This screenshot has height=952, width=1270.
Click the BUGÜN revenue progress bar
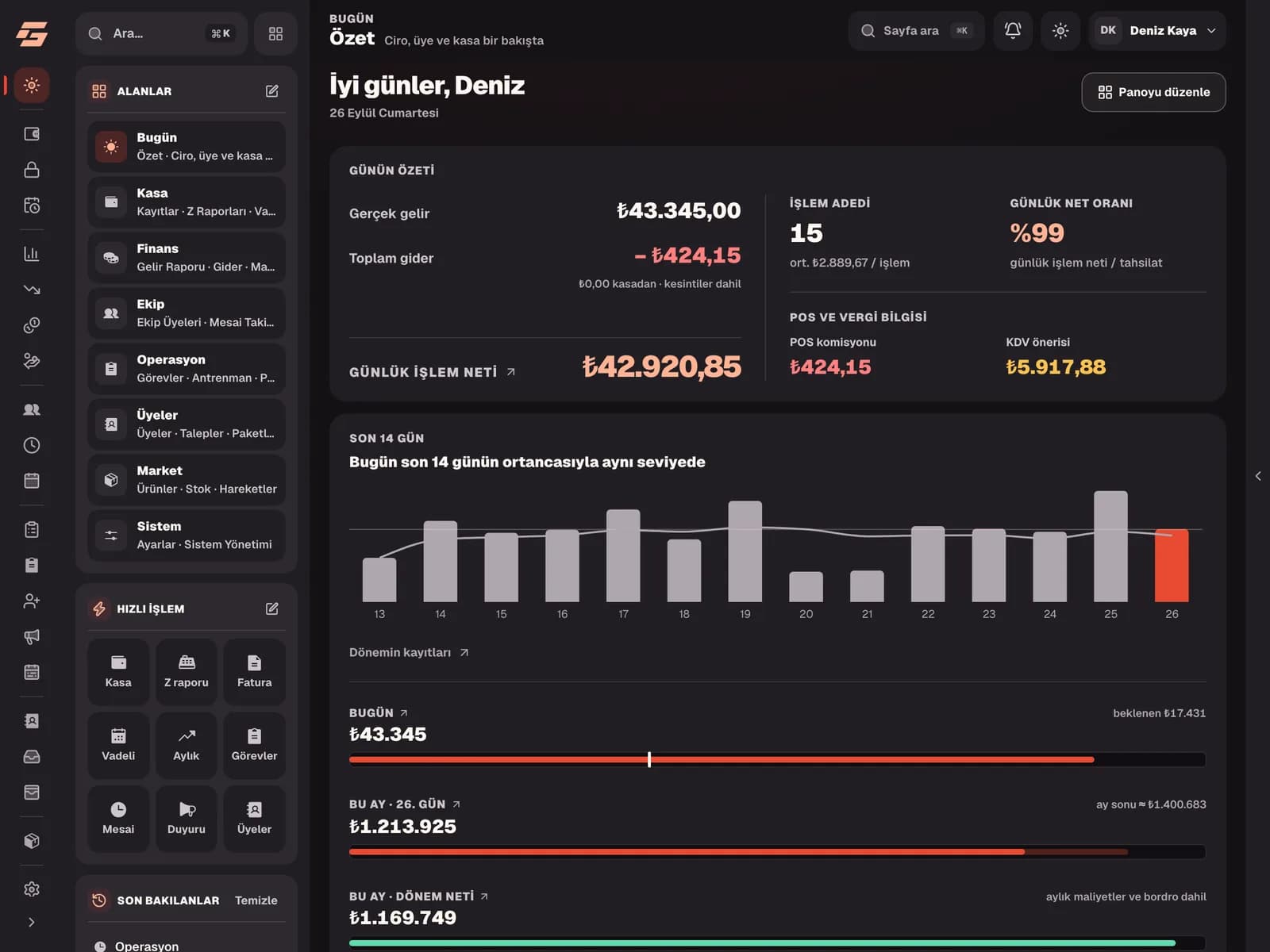pos(777,760)
